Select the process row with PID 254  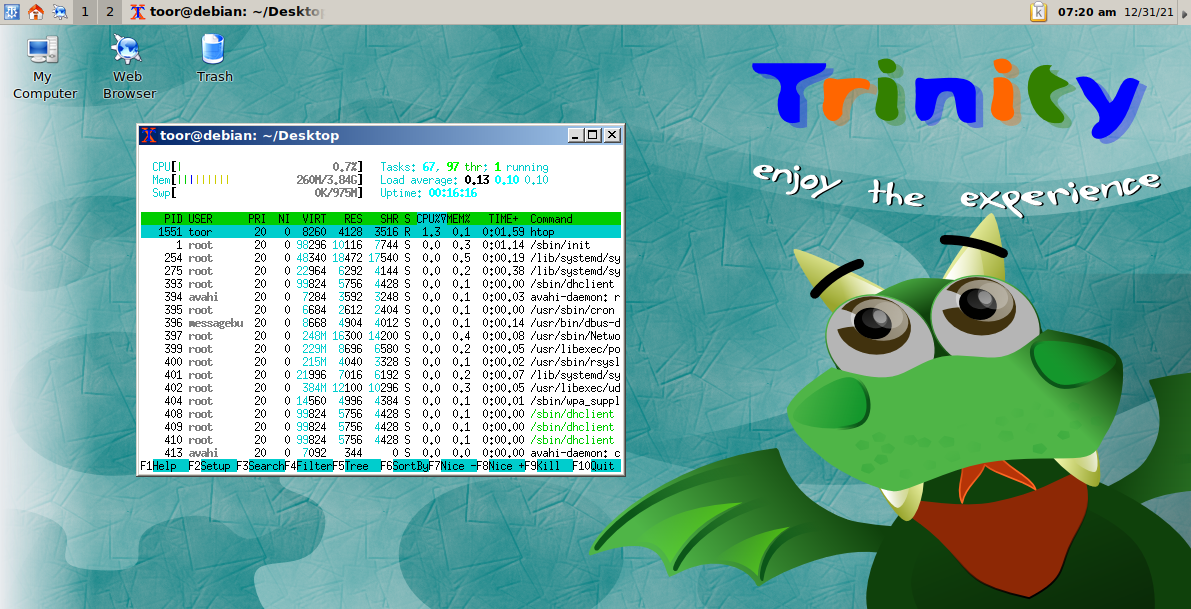(381, 257)
